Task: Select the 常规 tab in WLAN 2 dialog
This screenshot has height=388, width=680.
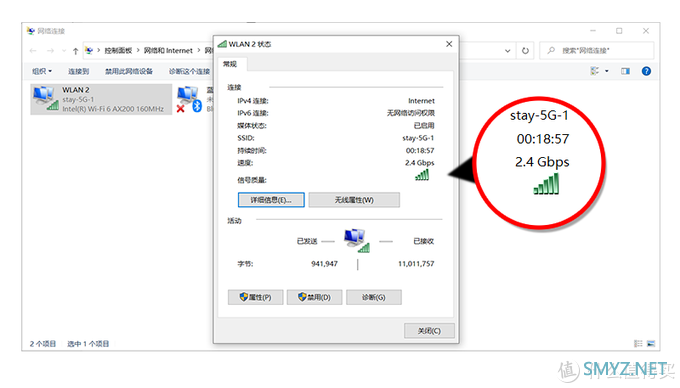Action: click(x=230, y=64)
